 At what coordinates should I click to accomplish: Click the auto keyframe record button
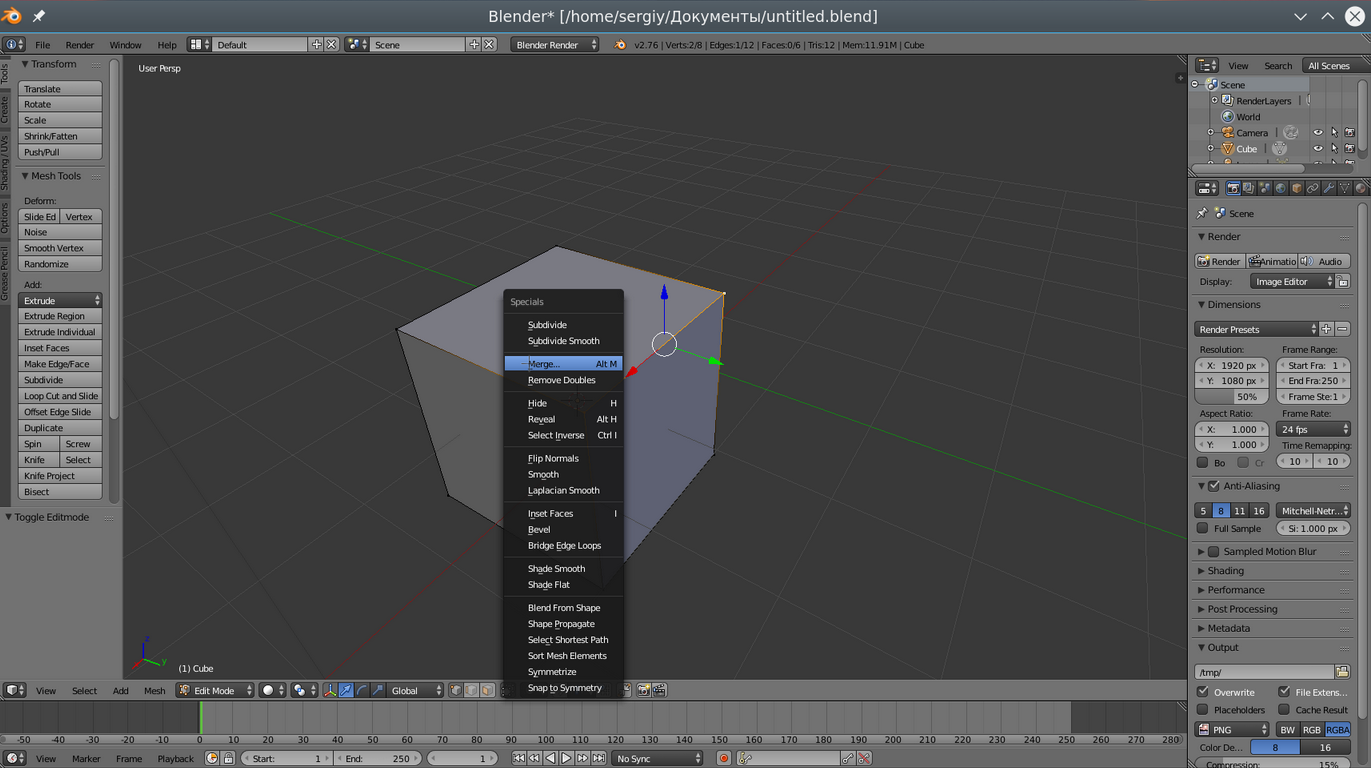724,759
